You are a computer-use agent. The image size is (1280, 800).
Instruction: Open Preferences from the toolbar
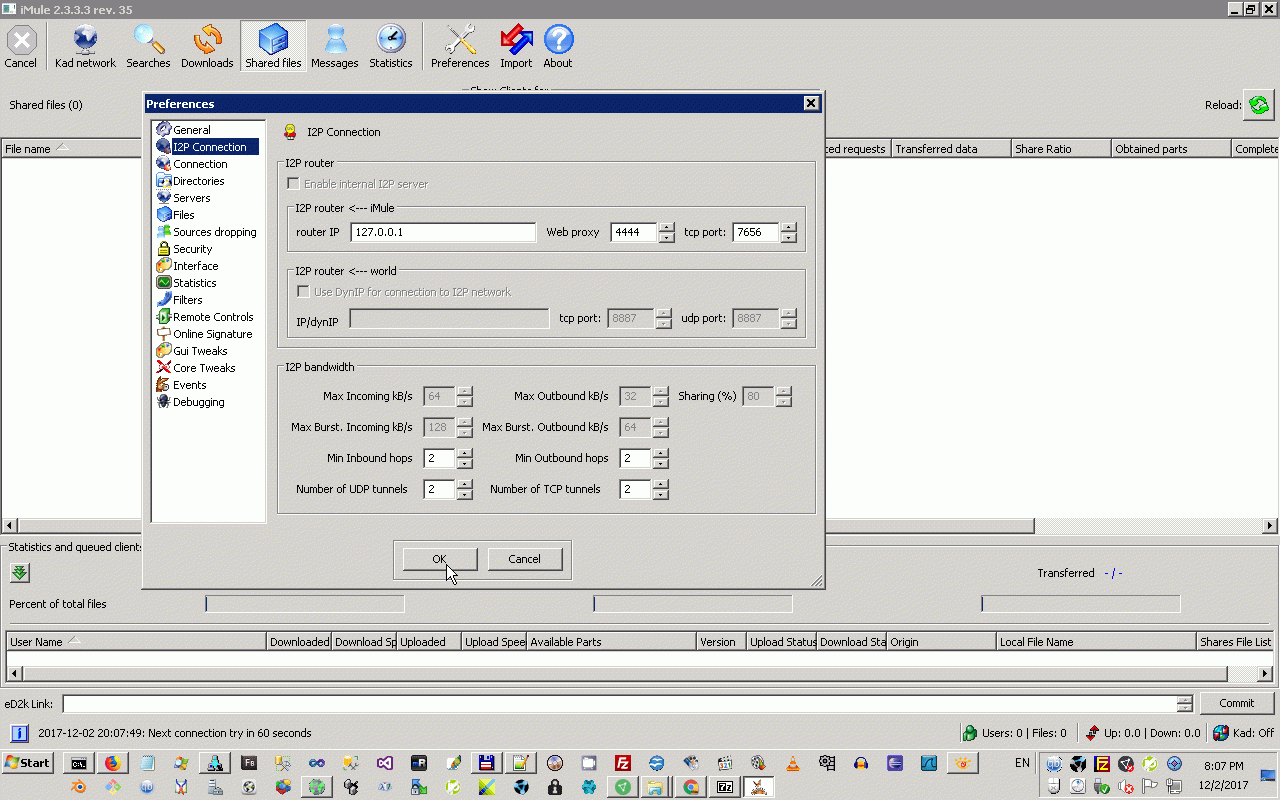tap(460, 47)
